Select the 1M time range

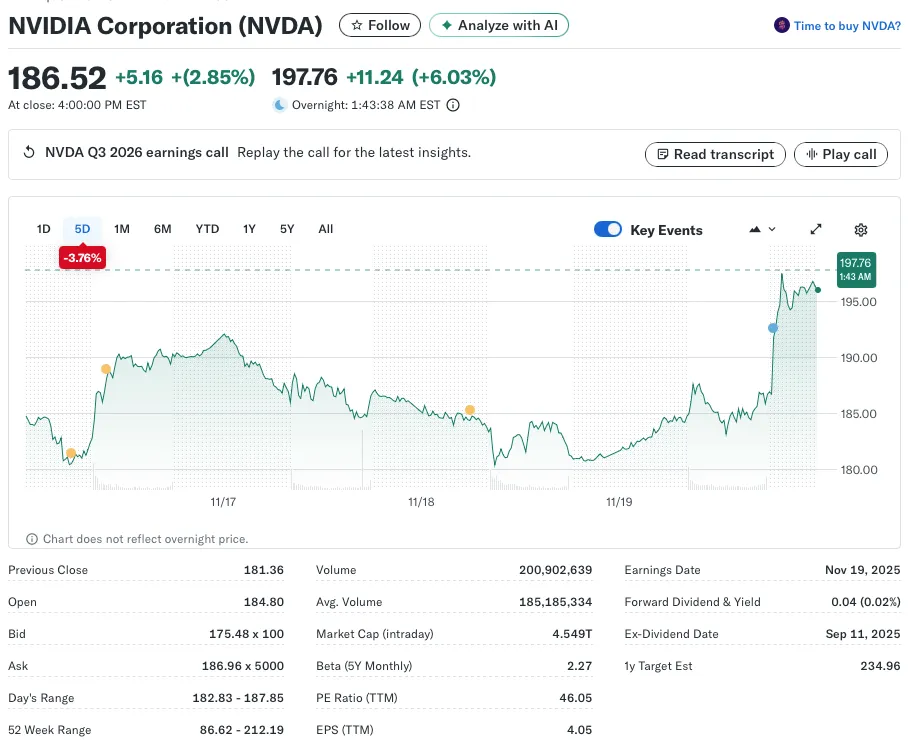pyautogui.click(x=122, y=229)
